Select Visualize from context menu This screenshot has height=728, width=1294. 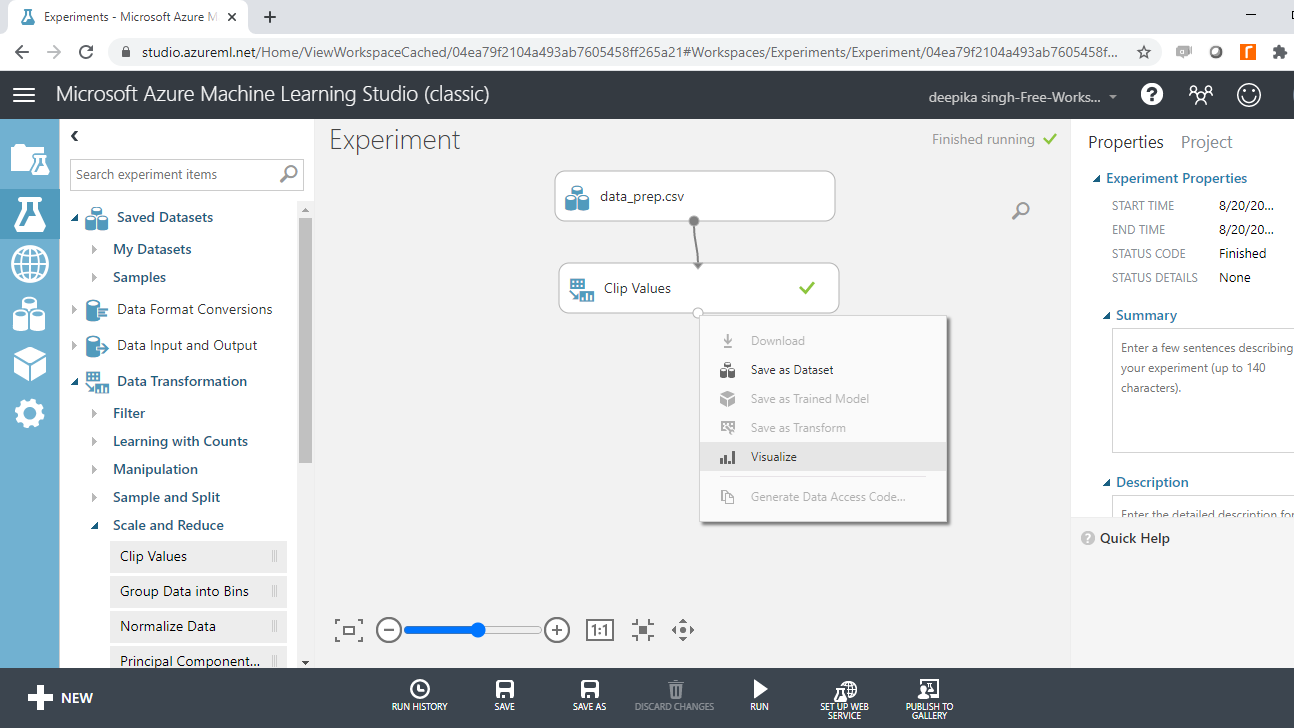tap(823, 457)
